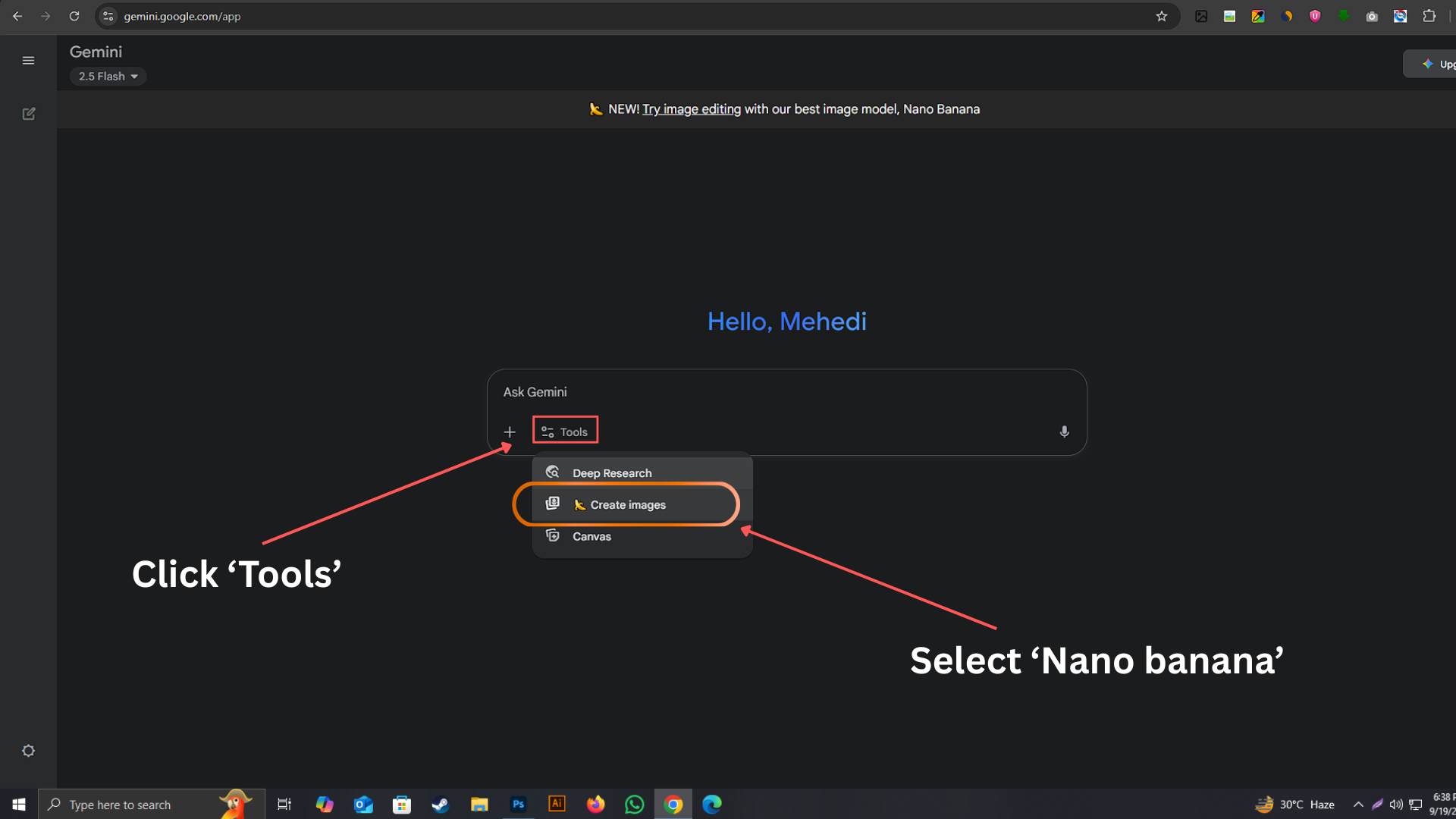This screenshot has height=819, width=1456.
Task: Bookmark page with the star icon
Action: tap(1161, 16)
